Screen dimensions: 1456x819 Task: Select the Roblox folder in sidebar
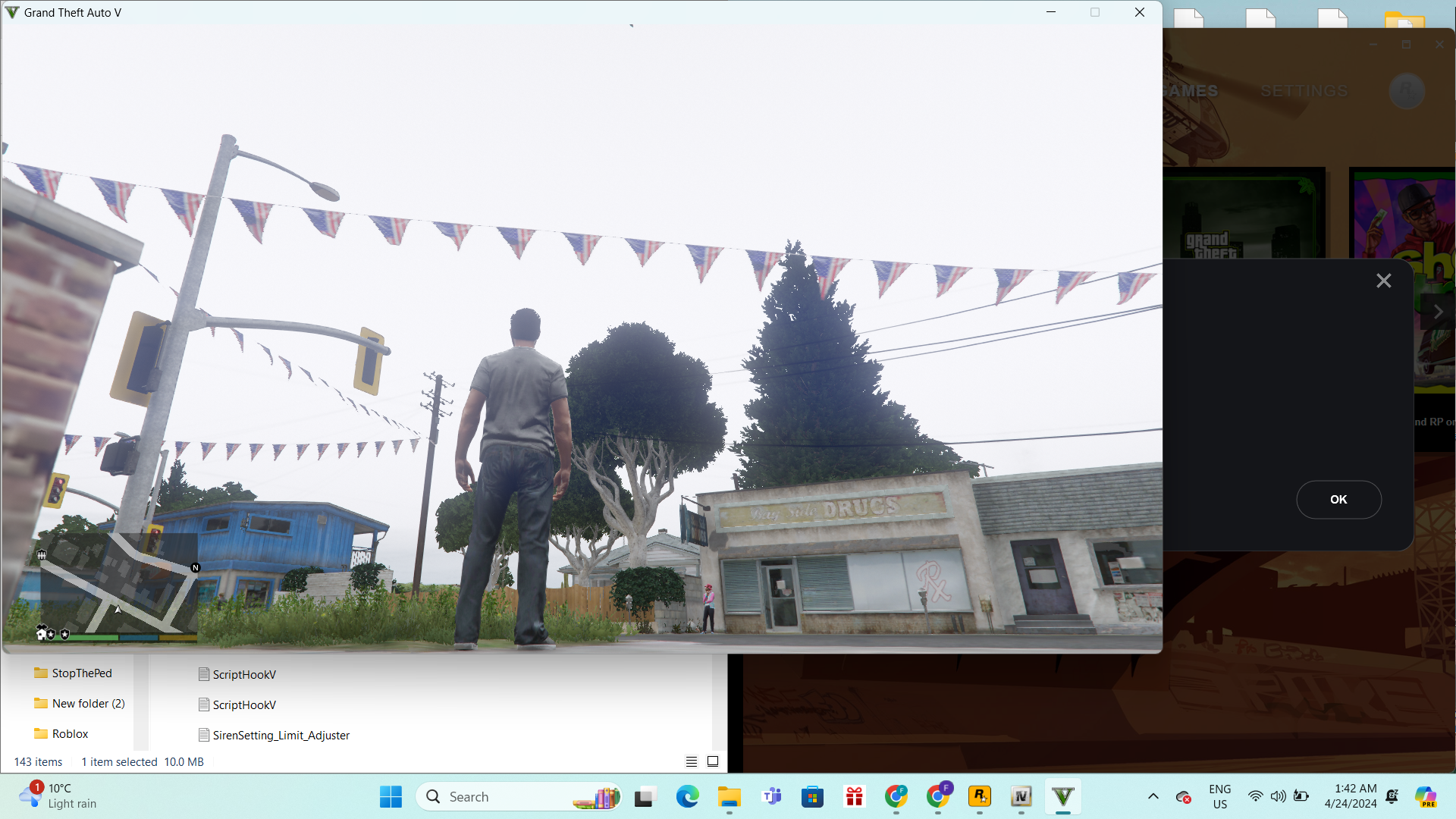[x=70, y=734]
